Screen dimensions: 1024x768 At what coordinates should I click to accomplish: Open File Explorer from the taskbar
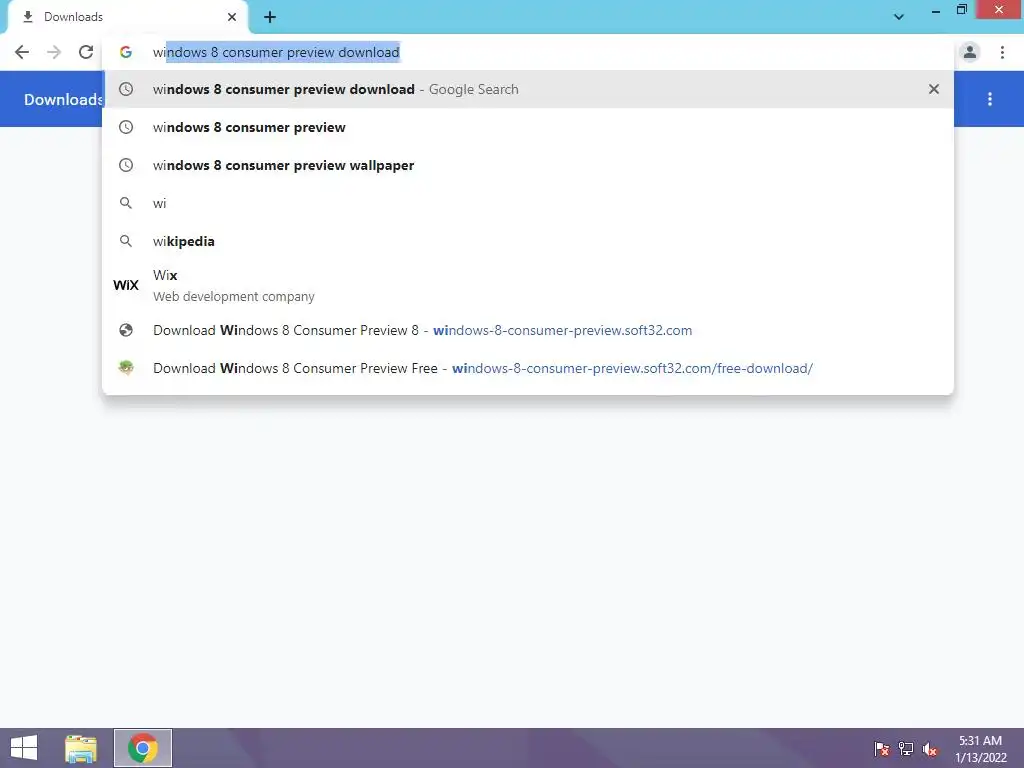click(x=81, y=748)
